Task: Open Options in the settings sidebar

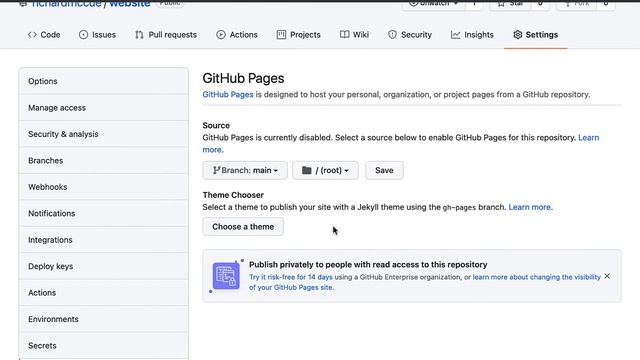Action: [x=104, y=81]
